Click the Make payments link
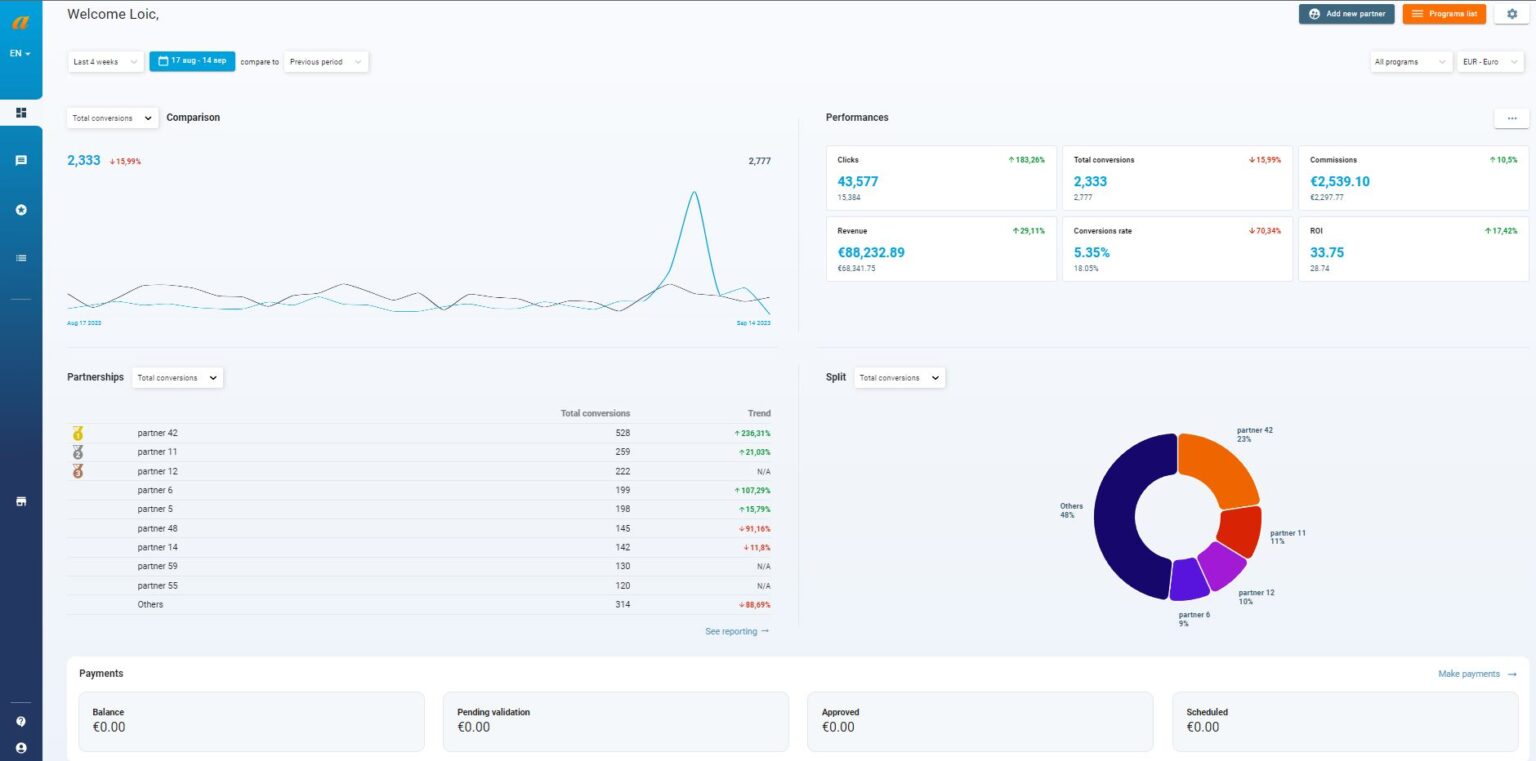 pyautogui.click(x=1468, y=673)
